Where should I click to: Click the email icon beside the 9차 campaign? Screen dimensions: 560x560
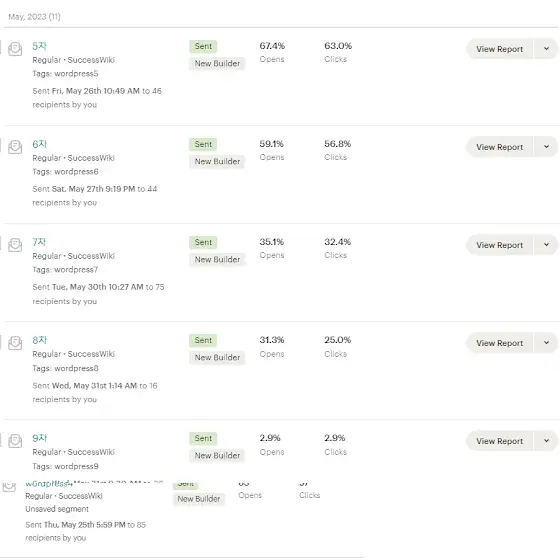[15, 441]
